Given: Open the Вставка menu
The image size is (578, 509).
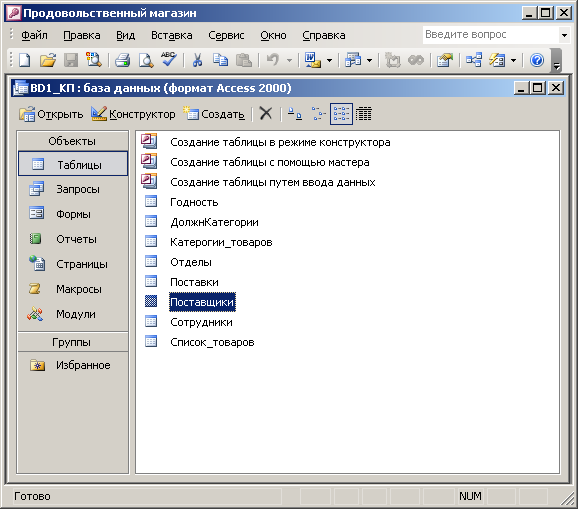Looking at the screenshot, I should (171, 35).
